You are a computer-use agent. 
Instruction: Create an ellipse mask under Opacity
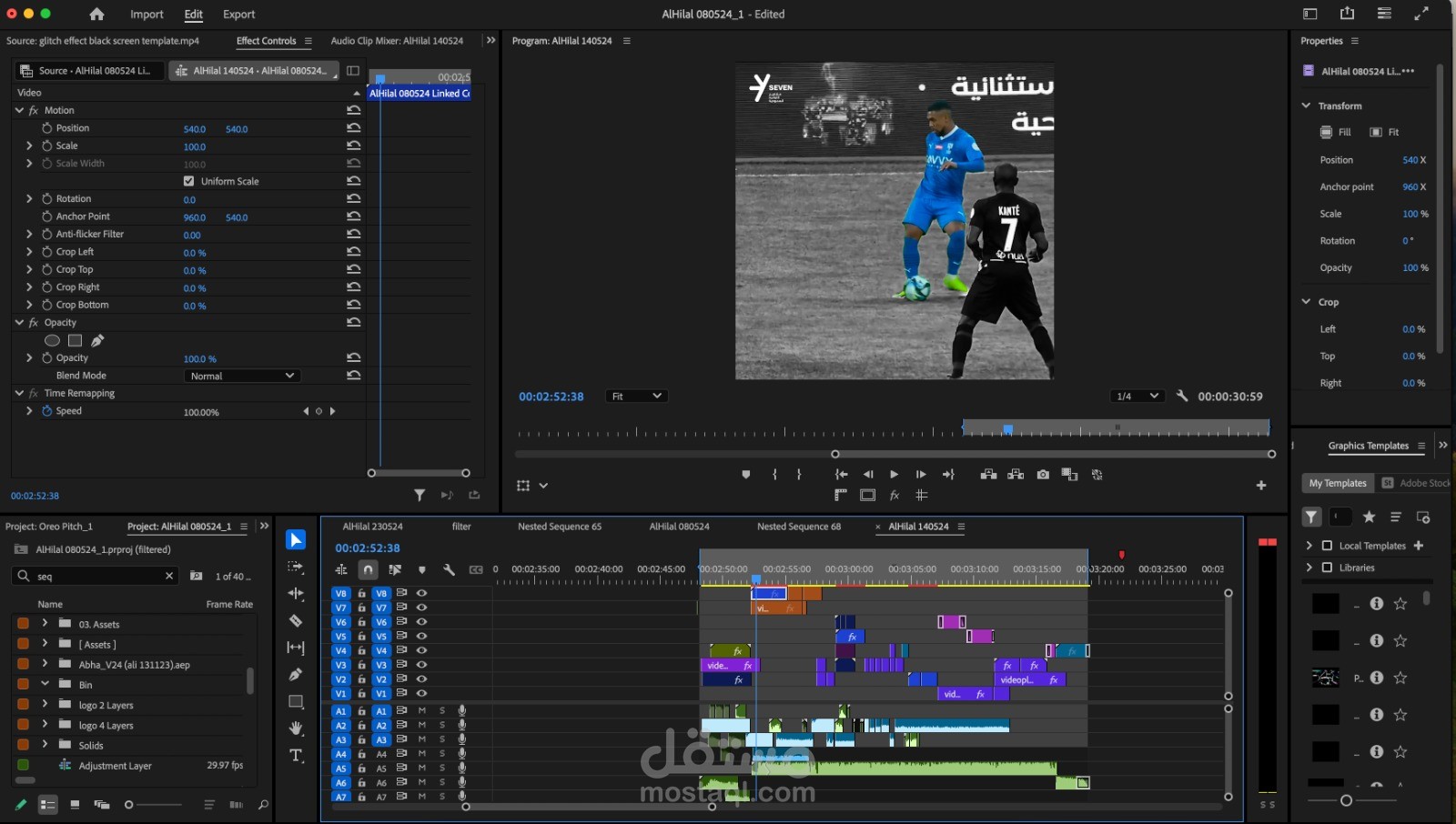pos(53,341)
